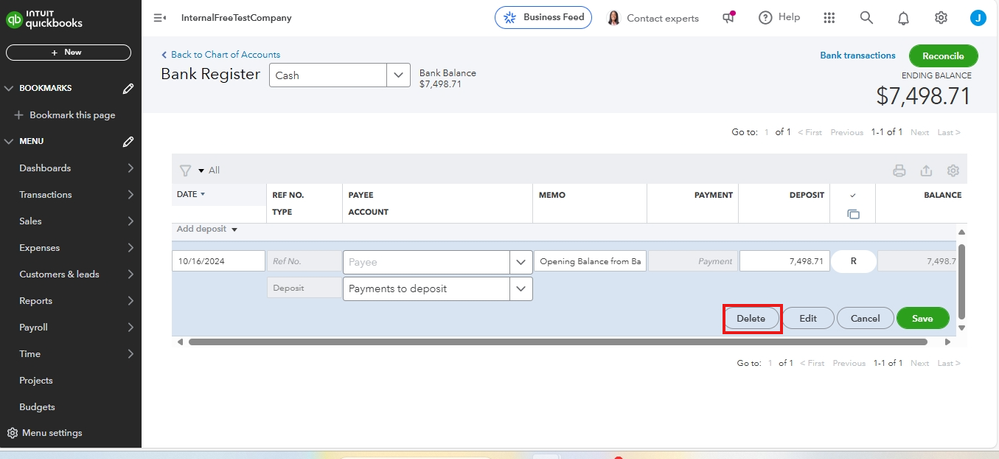999x459 pixels.
Task: Open register table settings gear
Action: click(x=953, y=170)
